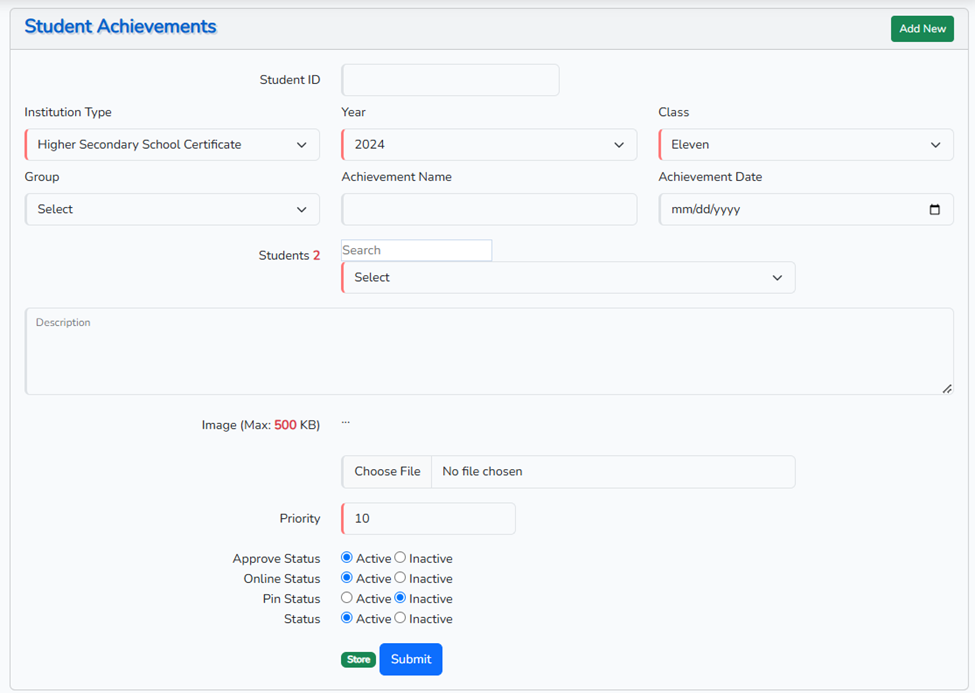The height and width of the screenshot is (693, 975).
Task: Focus the Student ID input field
Action: point(450,80)
